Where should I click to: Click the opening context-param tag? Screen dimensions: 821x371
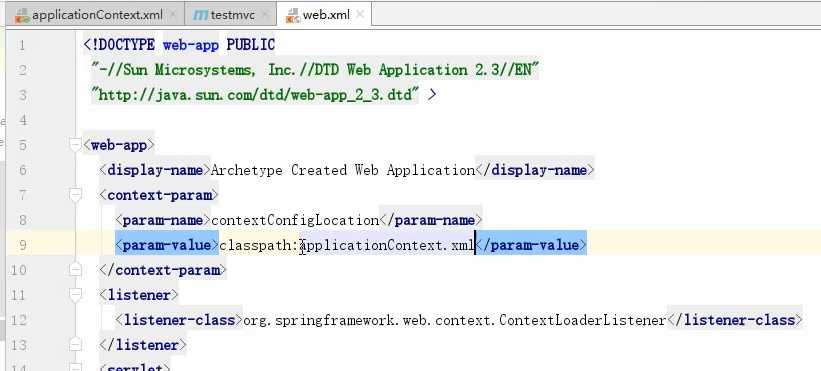[159, 195]
